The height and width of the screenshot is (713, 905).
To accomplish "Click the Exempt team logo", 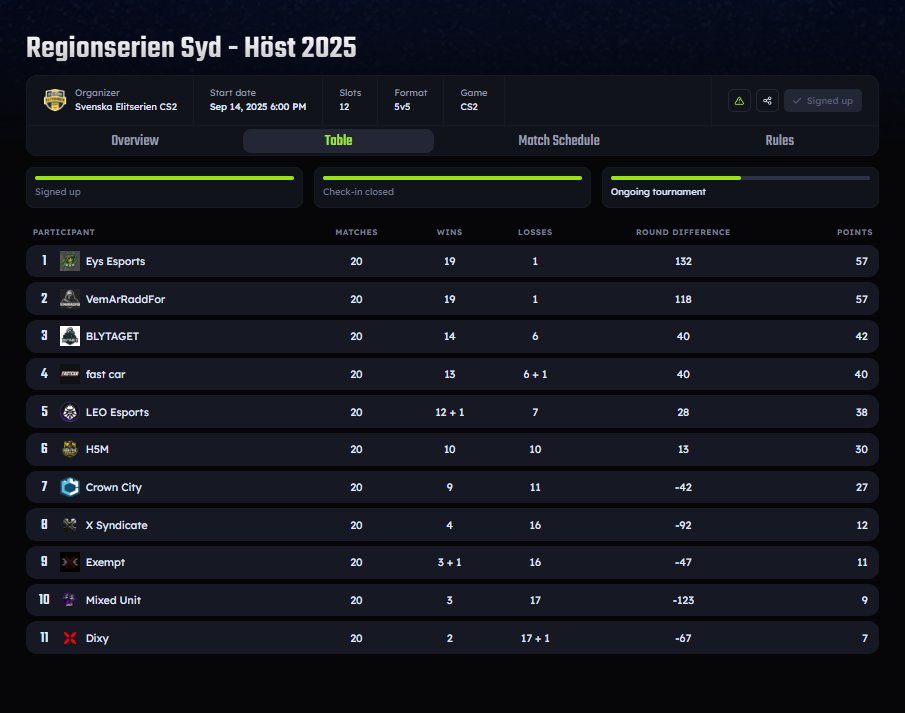I will (x=70, y=562).
